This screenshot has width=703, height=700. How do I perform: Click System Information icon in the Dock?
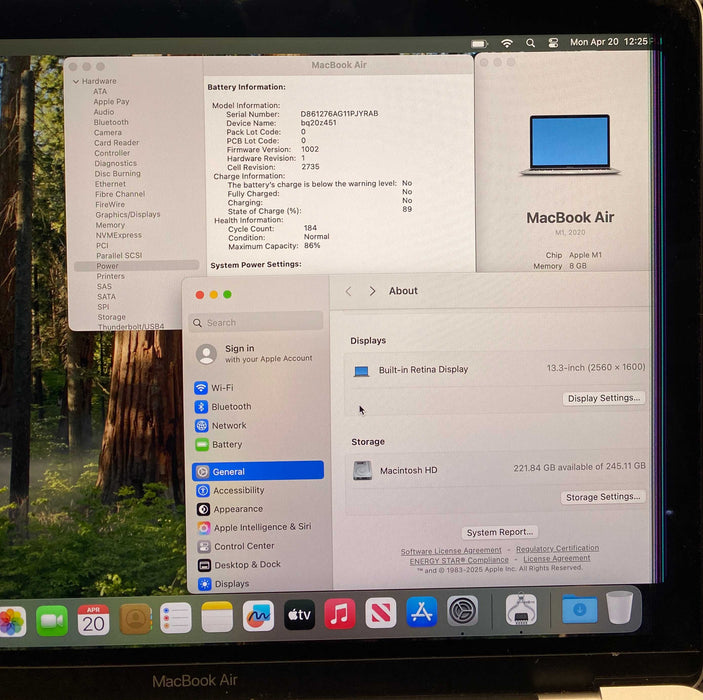(x=521, y=609)
